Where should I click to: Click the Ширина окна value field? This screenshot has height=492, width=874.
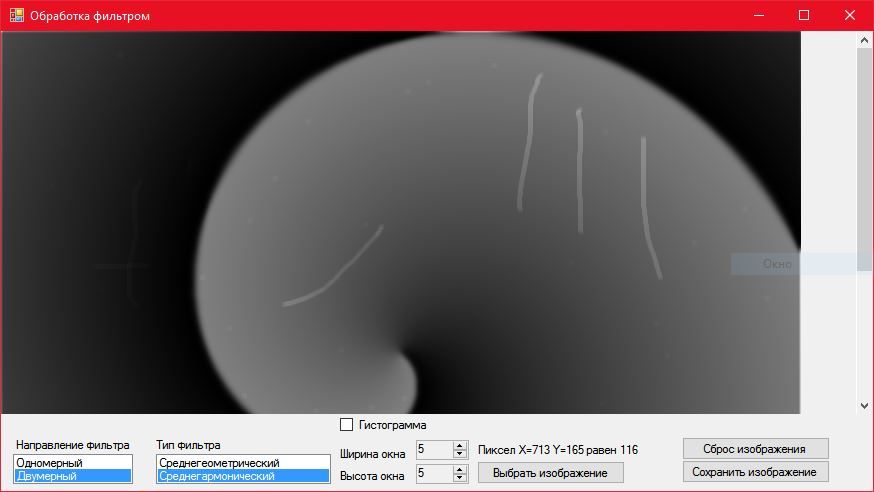click(434, 449)
